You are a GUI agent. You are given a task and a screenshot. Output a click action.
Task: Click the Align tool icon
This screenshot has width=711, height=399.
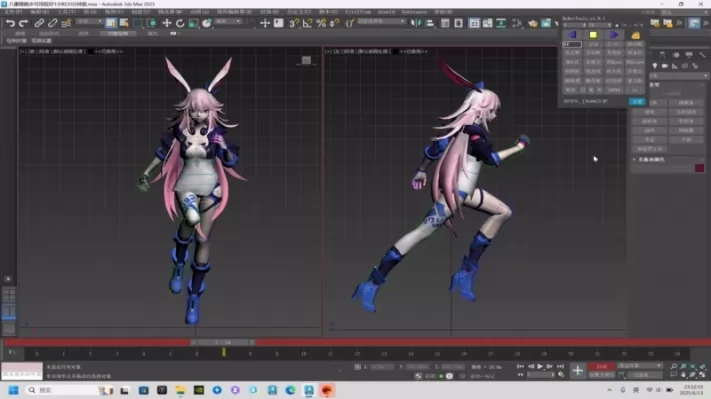click(429, 23)
